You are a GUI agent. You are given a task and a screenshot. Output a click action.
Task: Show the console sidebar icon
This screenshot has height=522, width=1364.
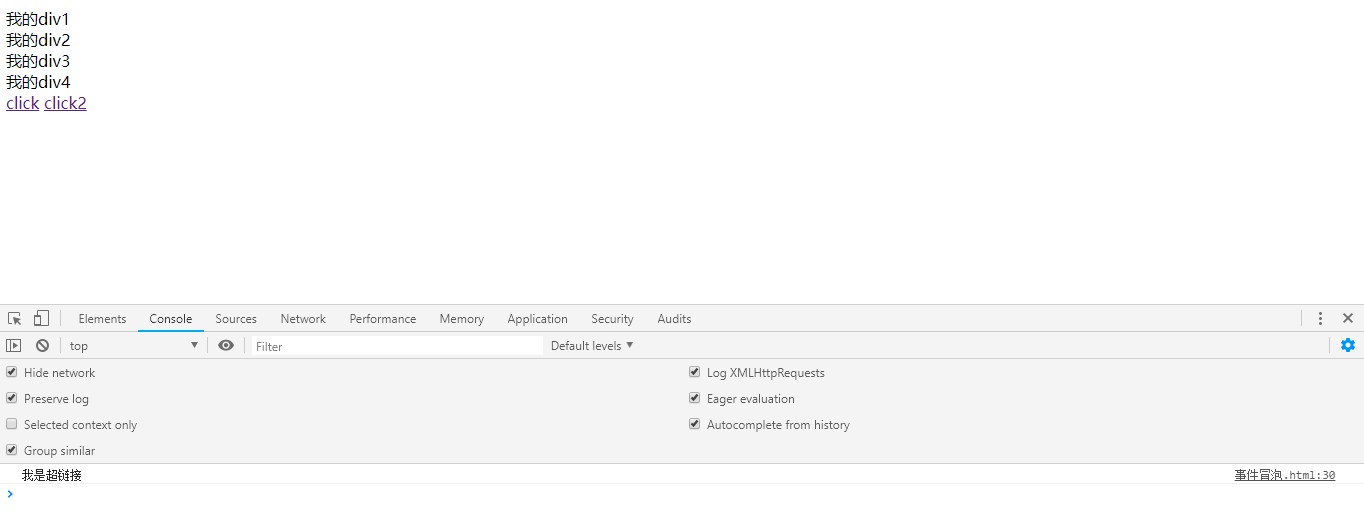tap(14, 345)
